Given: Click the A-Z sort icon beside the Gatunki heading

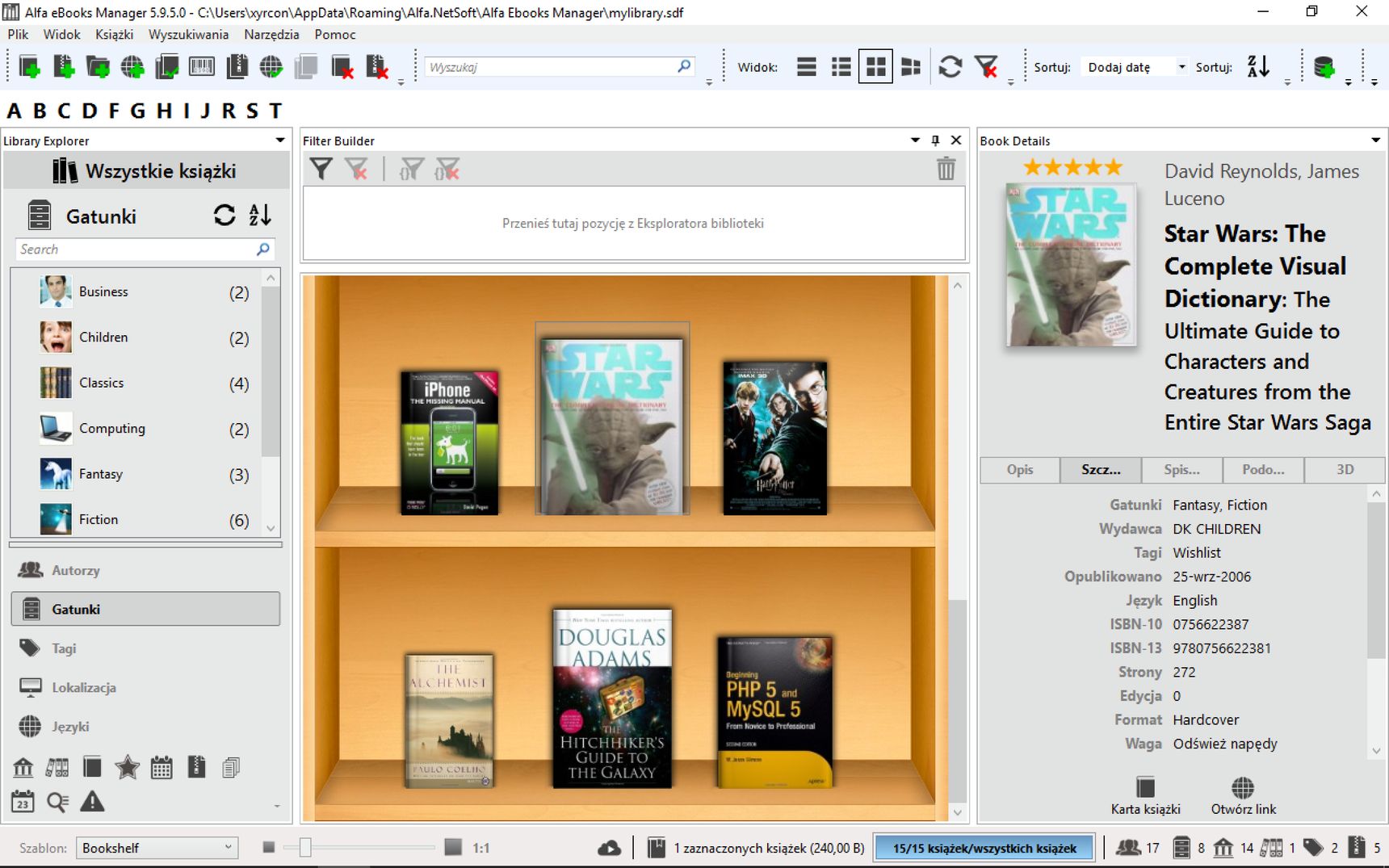Looking at the screenshot, I should point(260,215).
